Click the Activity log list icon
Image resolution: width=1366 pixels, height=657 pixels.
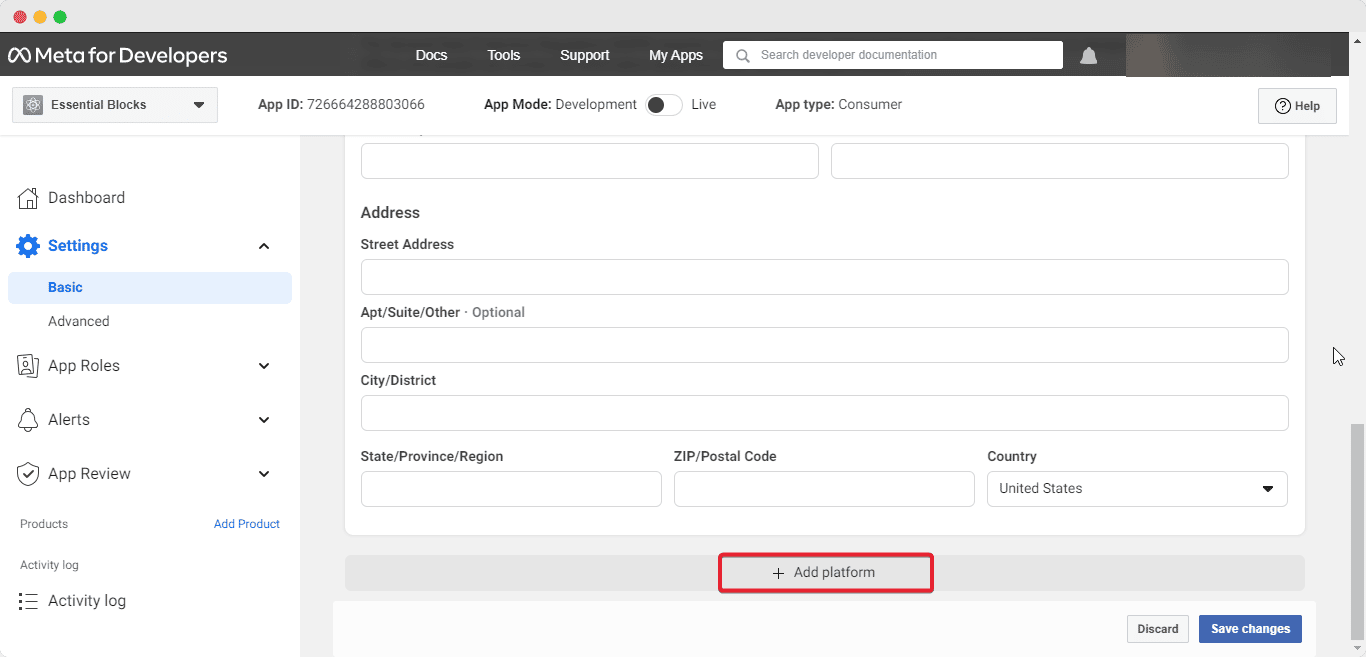[28, 601]
